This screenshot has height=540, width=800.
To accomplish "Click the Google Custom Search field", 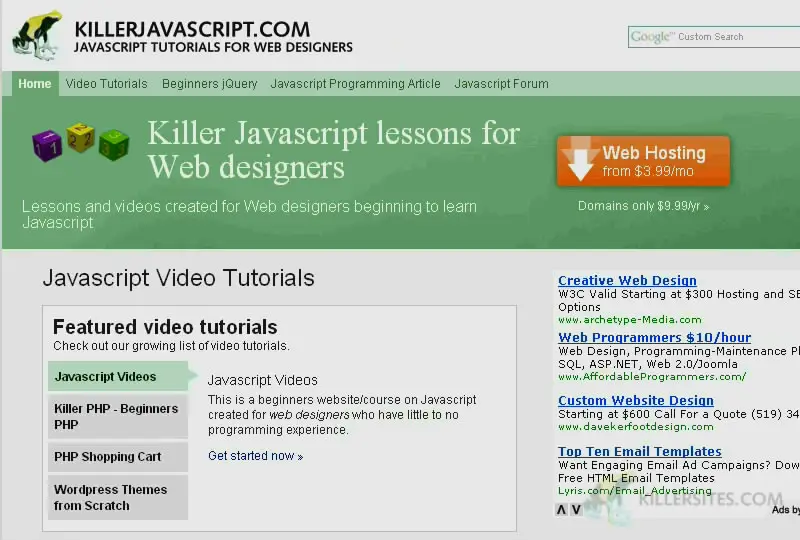I will point(714,37).
